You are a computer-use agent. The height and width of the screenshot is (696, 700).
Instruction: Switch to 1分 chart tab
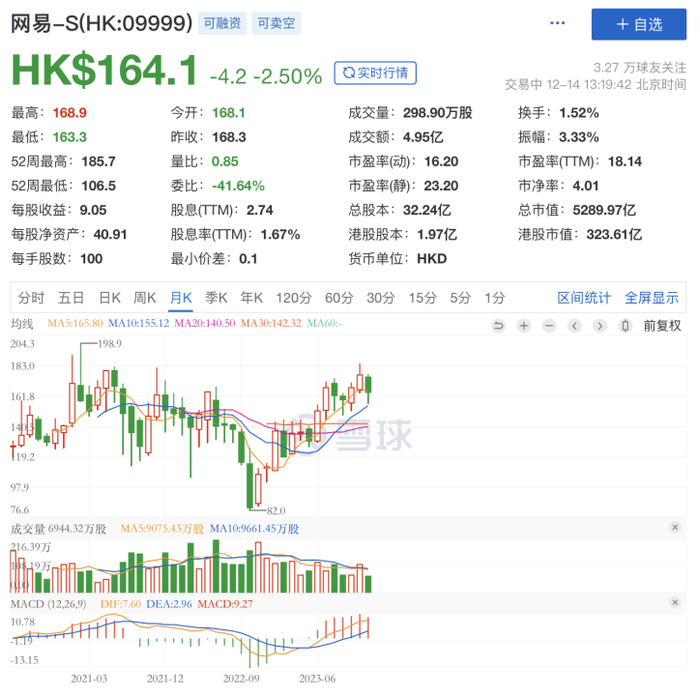click(495, 297)
